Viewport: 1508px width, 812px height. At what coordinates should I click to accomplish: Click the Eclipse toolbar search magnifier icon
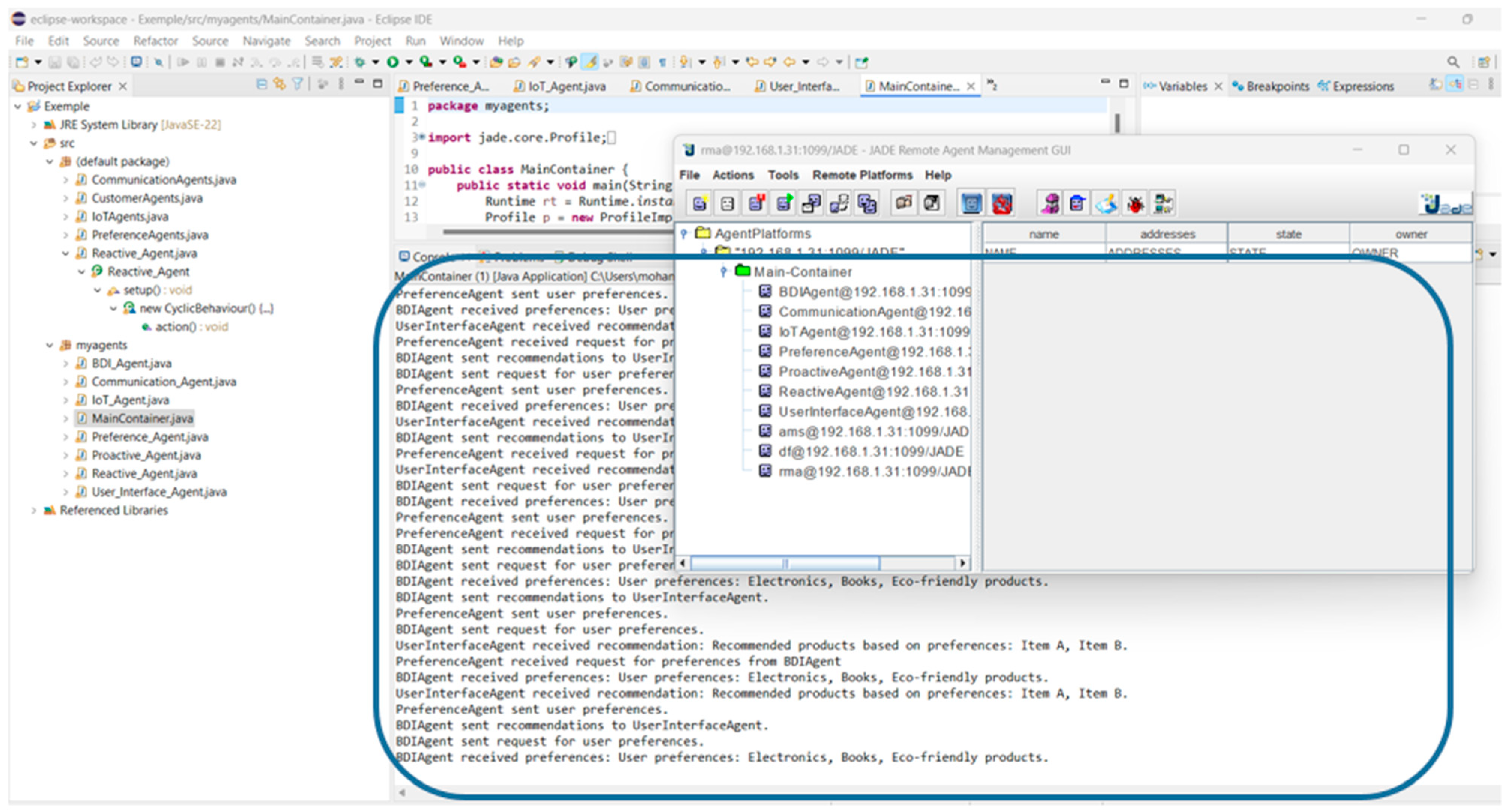tap(1452, 62)
